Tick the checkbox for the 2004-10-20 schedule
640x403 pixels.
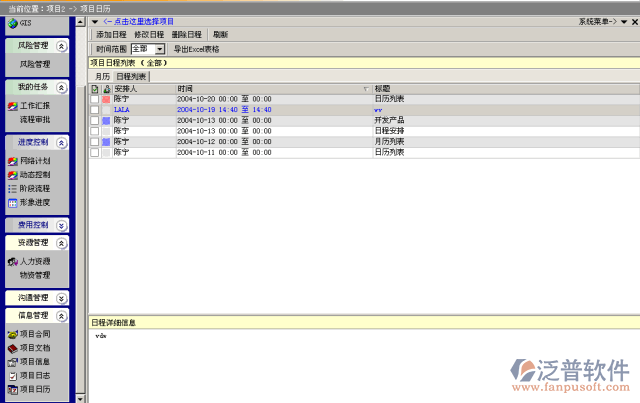(95, 99)
